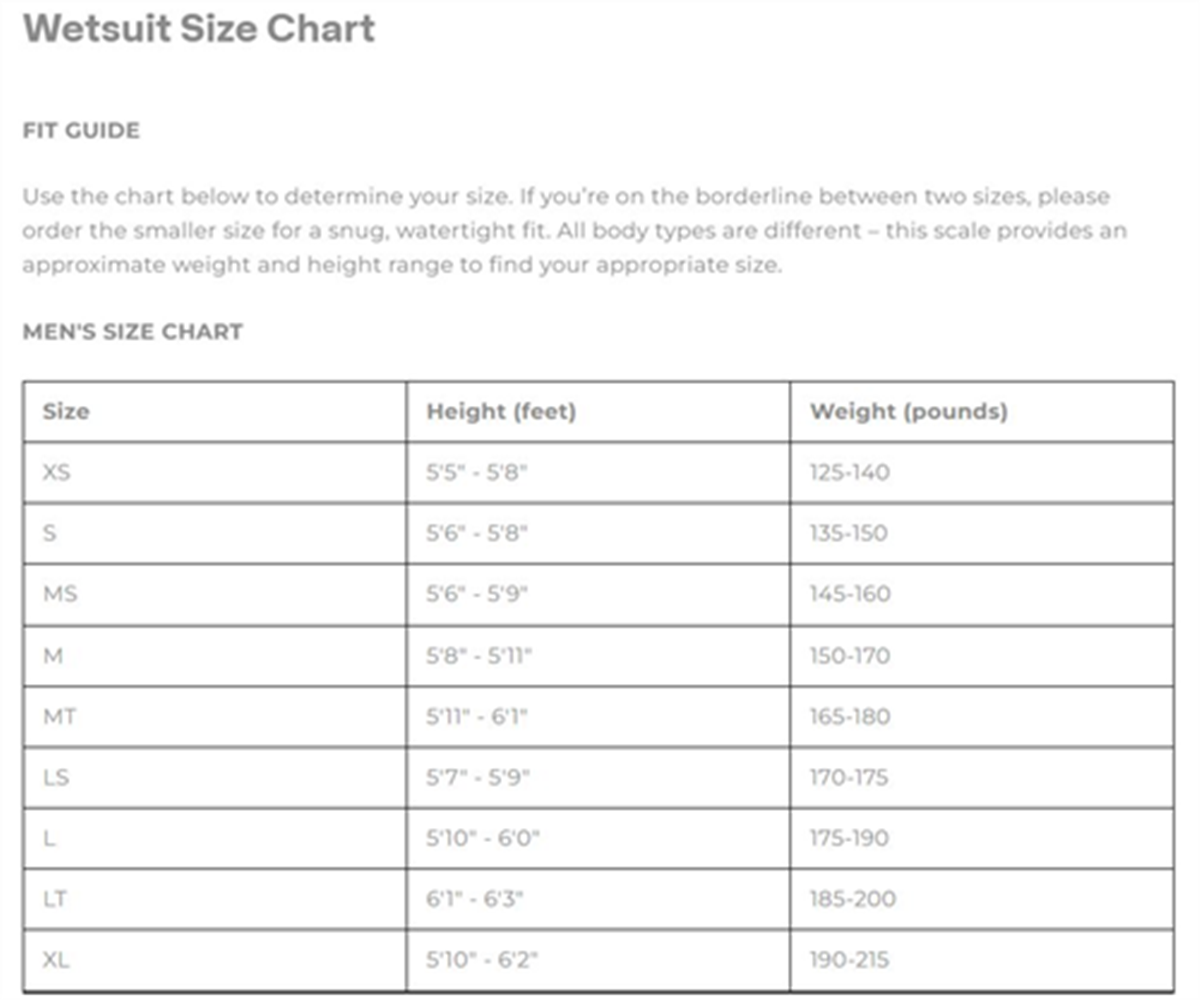Select the 5'8" - 5'11" height cell

479,656
